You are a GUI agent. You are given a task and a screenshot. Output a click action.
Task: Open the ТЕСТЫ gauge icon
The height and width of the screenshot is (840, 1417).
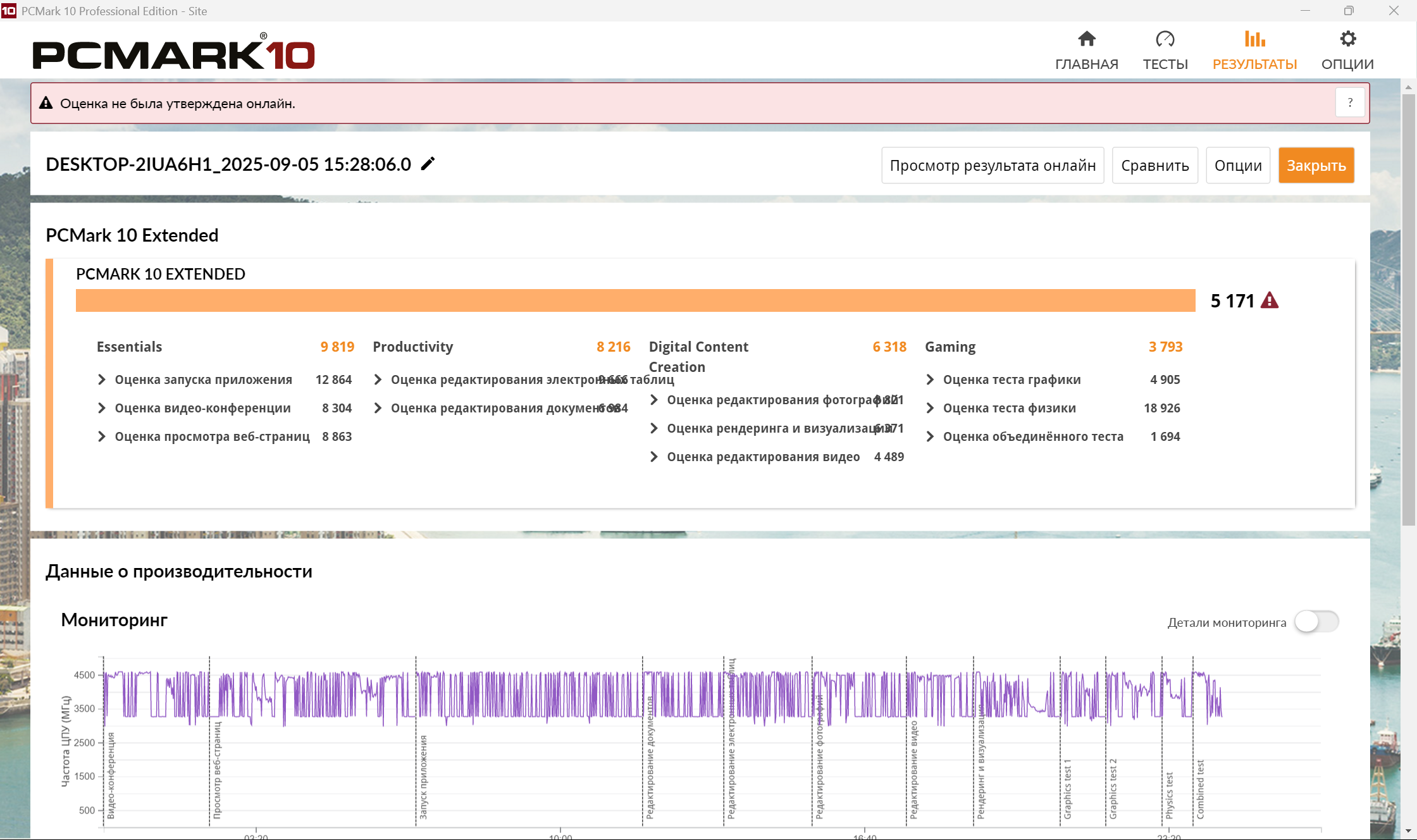(1165, 39)
